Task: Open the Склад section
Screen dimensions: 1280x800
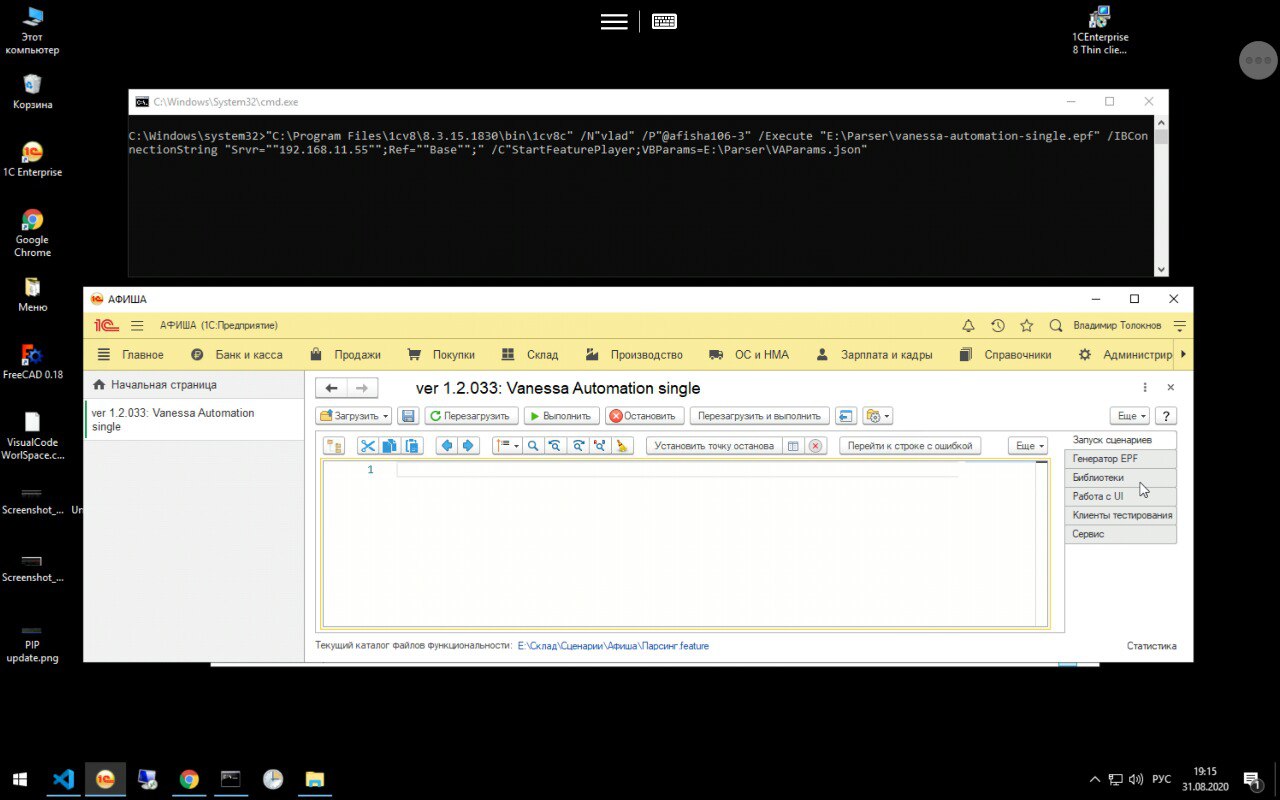Action: [x=529, y=355]
